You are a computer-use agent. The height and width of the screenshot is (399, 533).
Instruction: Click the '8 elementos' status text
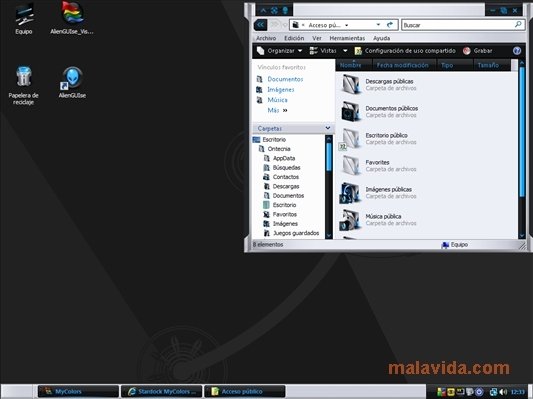tap(268, 244)
